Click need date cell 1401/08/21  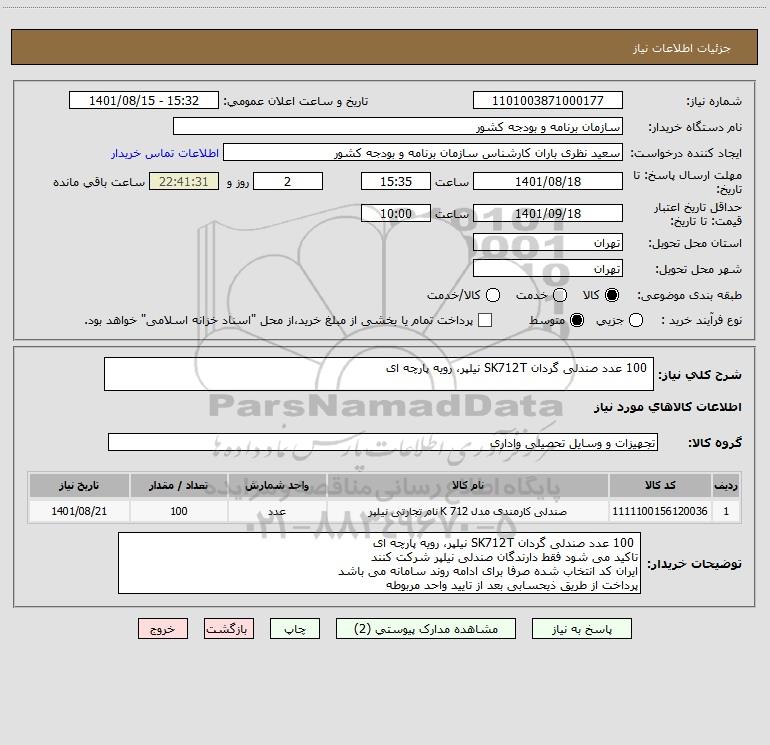point(79,511)
